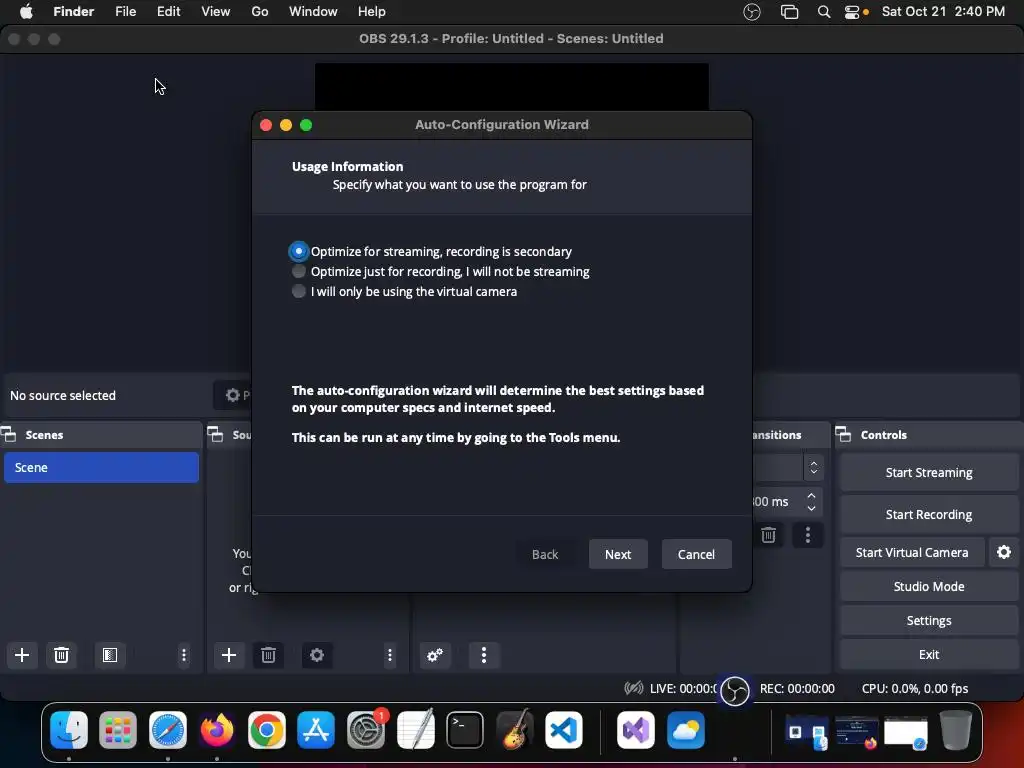Open the Help menu
Viewport: 1024px width, 768px height.
click(372, 12)
